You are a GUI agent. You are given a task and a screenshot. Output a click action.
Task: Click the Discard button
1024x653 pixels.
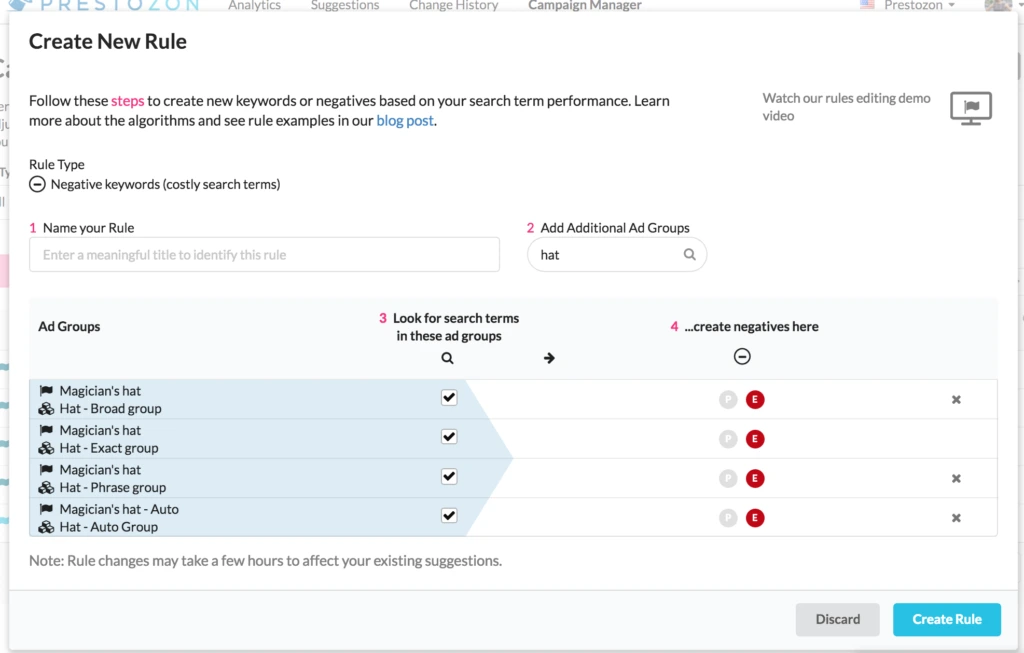coord(837,619)
